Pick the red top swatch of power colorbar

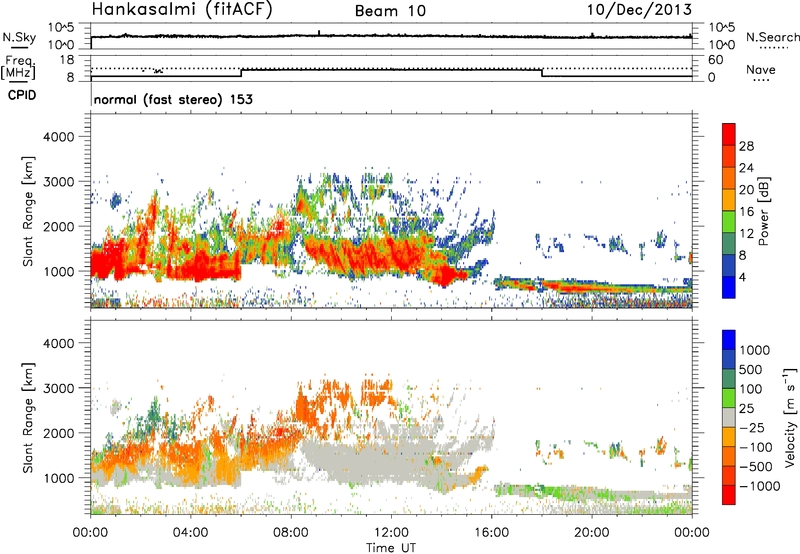729,134
